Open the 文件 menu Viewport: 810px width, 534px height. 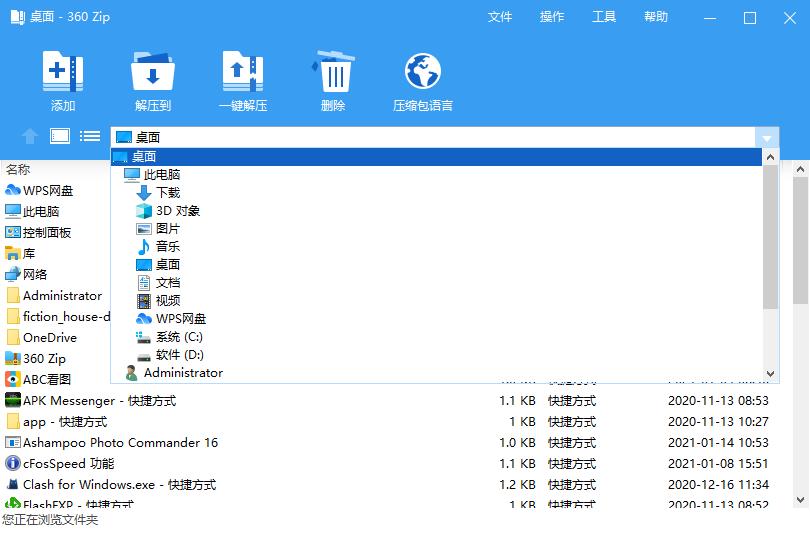(500, 17)
